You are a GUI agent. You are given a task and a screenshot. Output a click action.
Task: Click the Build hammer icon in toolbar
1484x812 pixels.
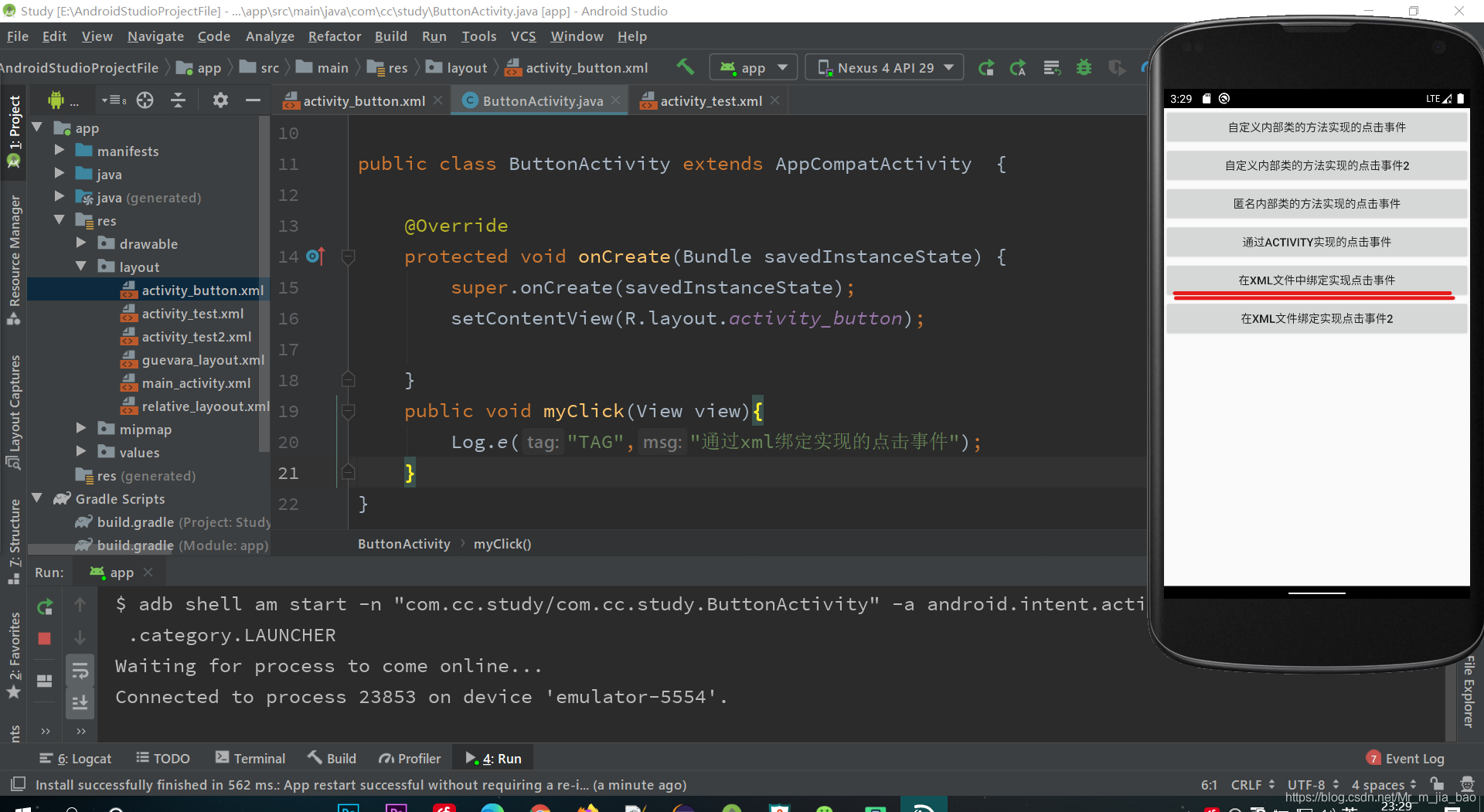coord(686,67)
